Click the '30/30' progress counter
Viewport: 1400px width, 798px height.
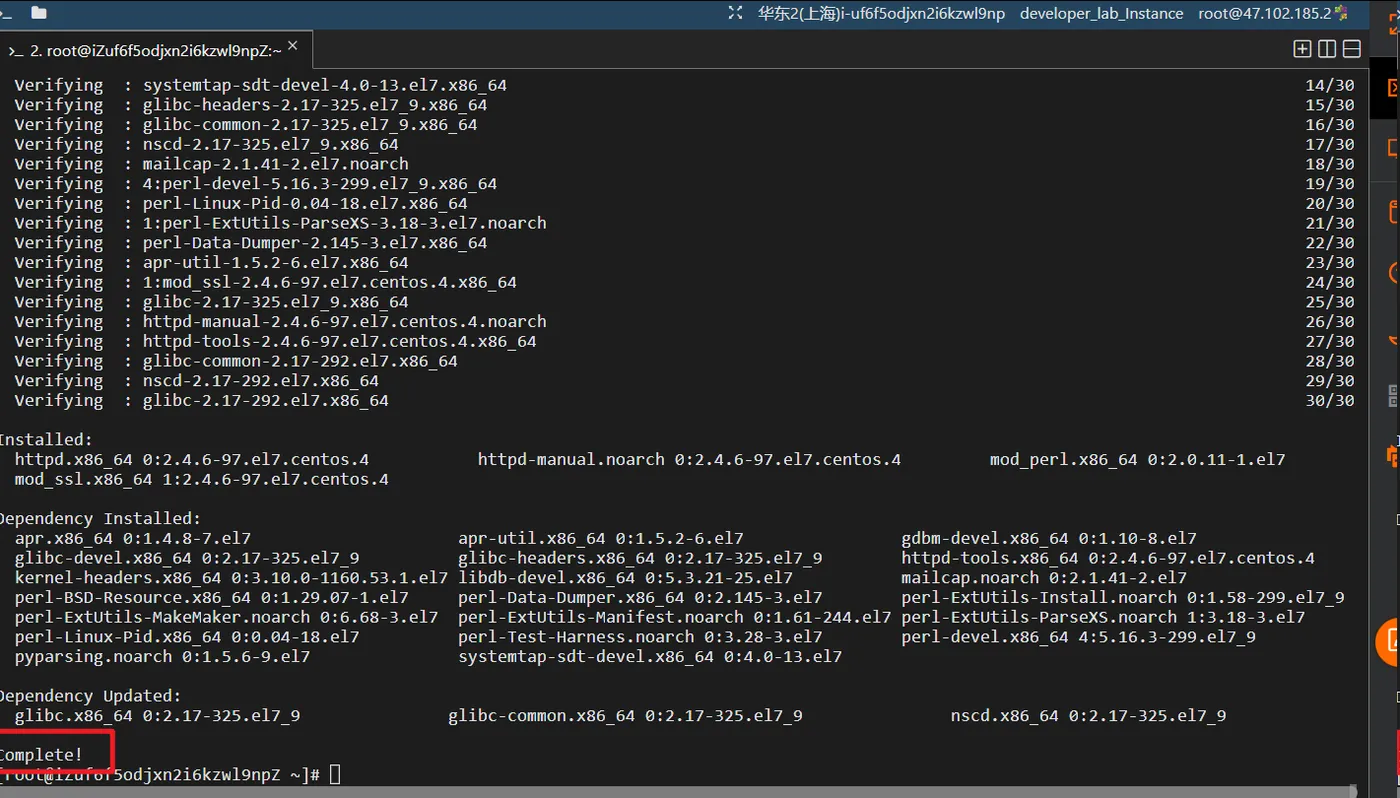click(1330, 400)
